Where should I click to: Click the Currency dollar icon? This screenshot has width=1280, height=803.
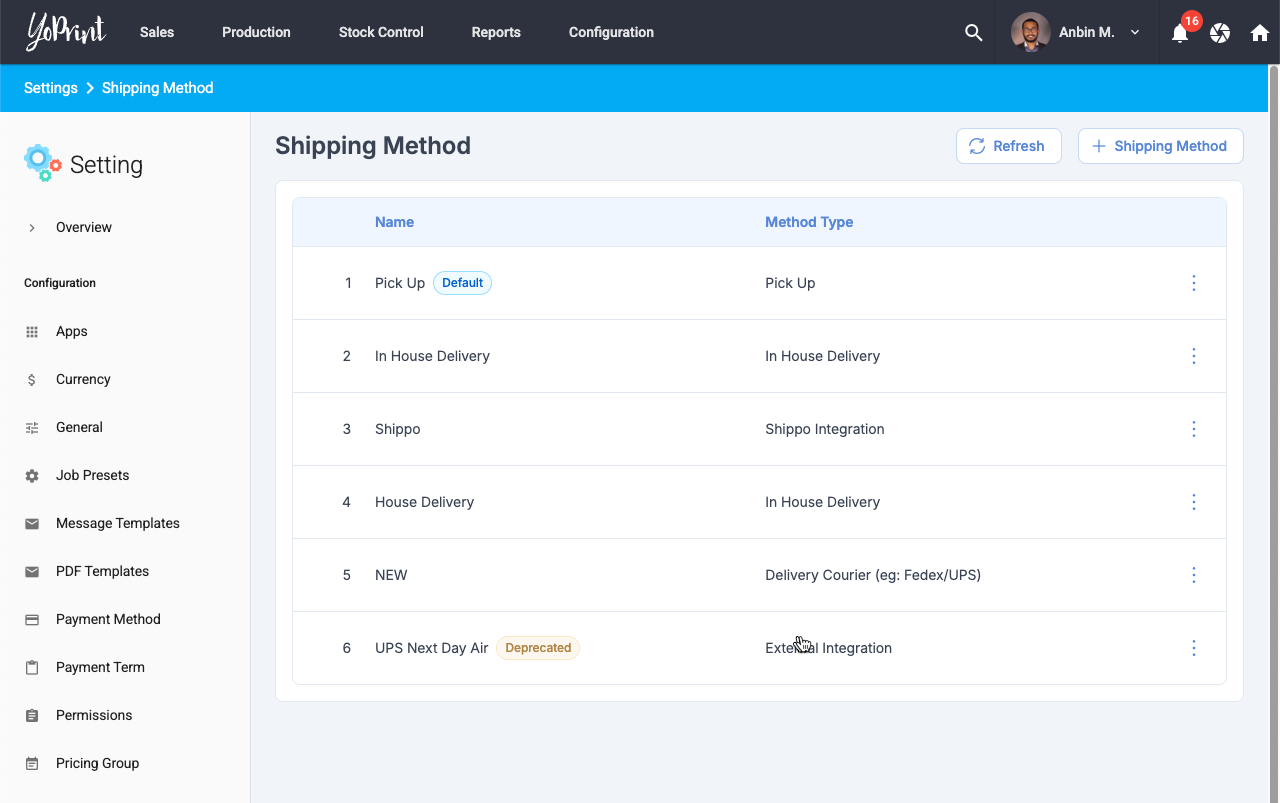click(32, 380)
